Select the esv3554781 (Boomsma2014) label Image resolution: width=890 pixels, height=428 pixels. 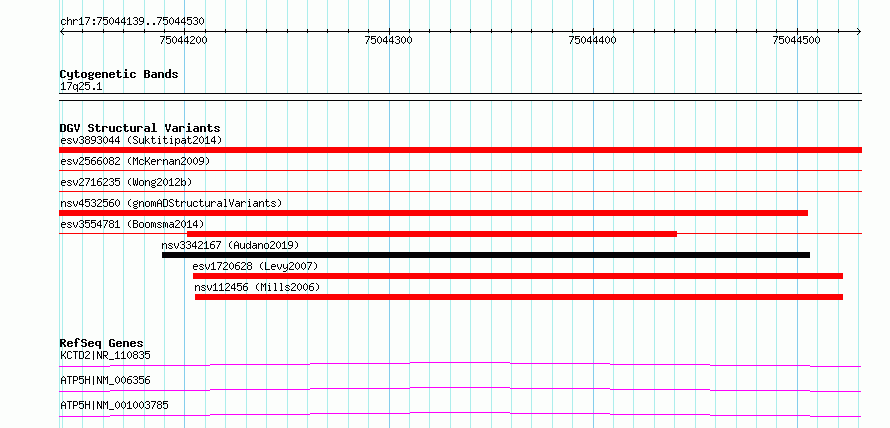[132, 224]
